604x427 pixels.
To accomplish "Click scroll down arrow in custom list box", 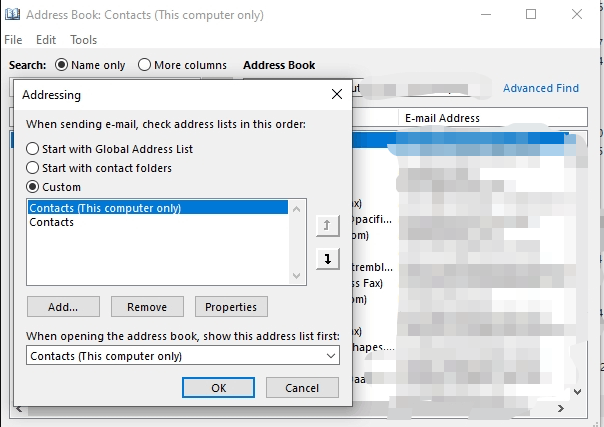I will click(x=297, y=276).
